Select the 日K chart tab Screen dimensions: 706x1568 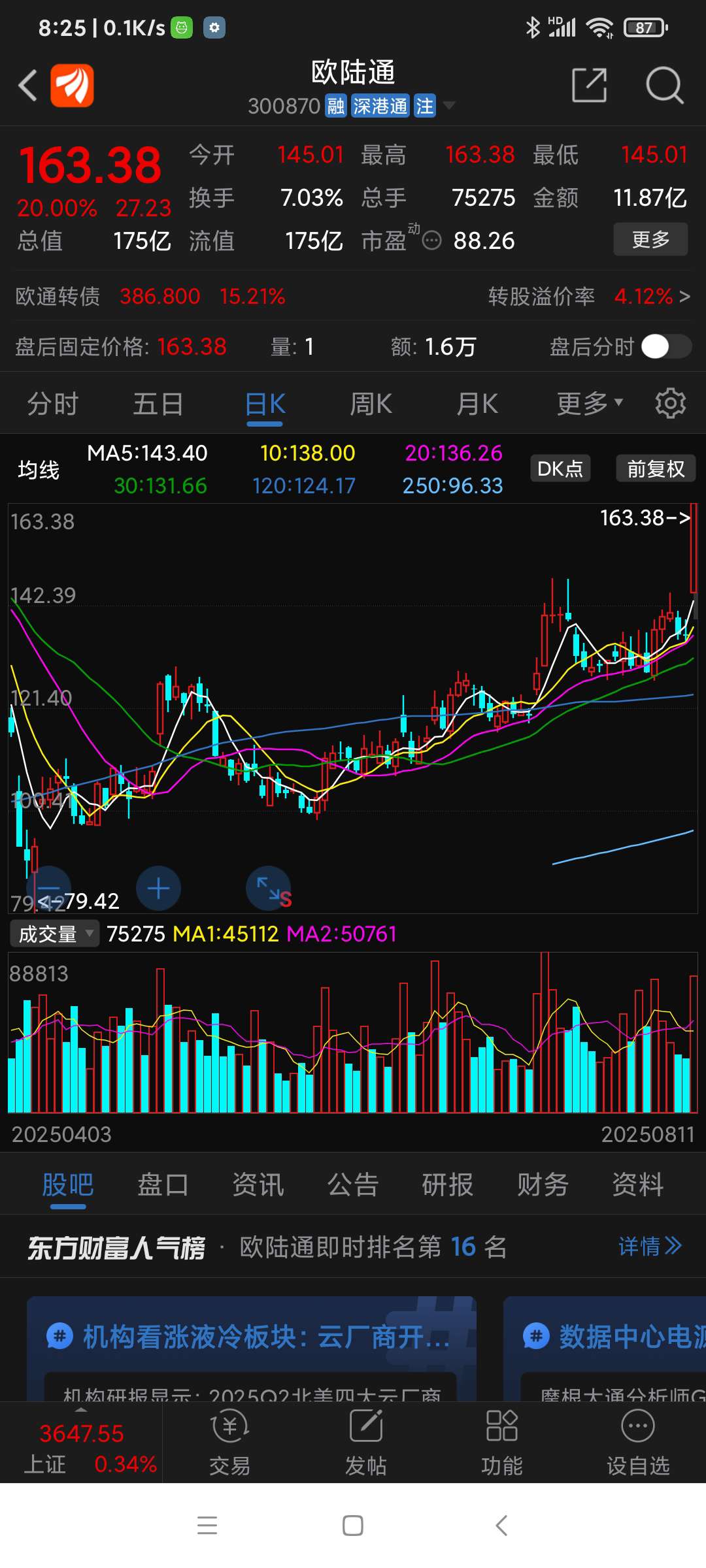pos(265,404)
